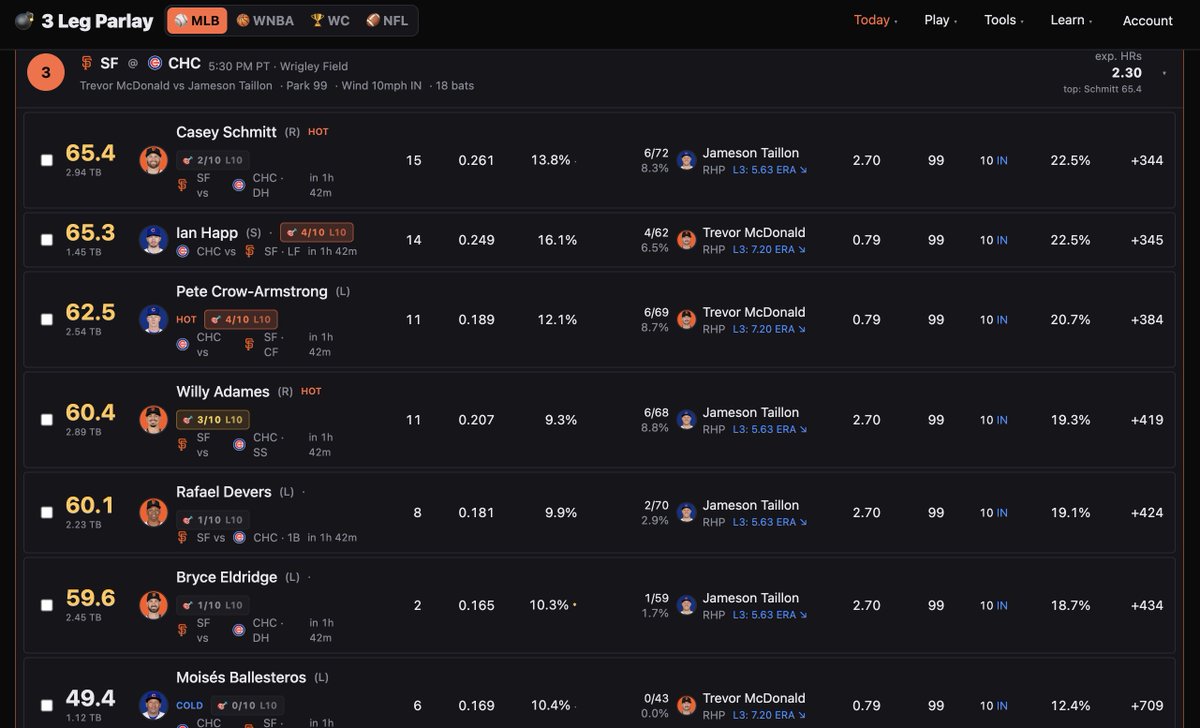
Task: Select Pete Crow-Armstrong's checkbox
Action: 47,320
